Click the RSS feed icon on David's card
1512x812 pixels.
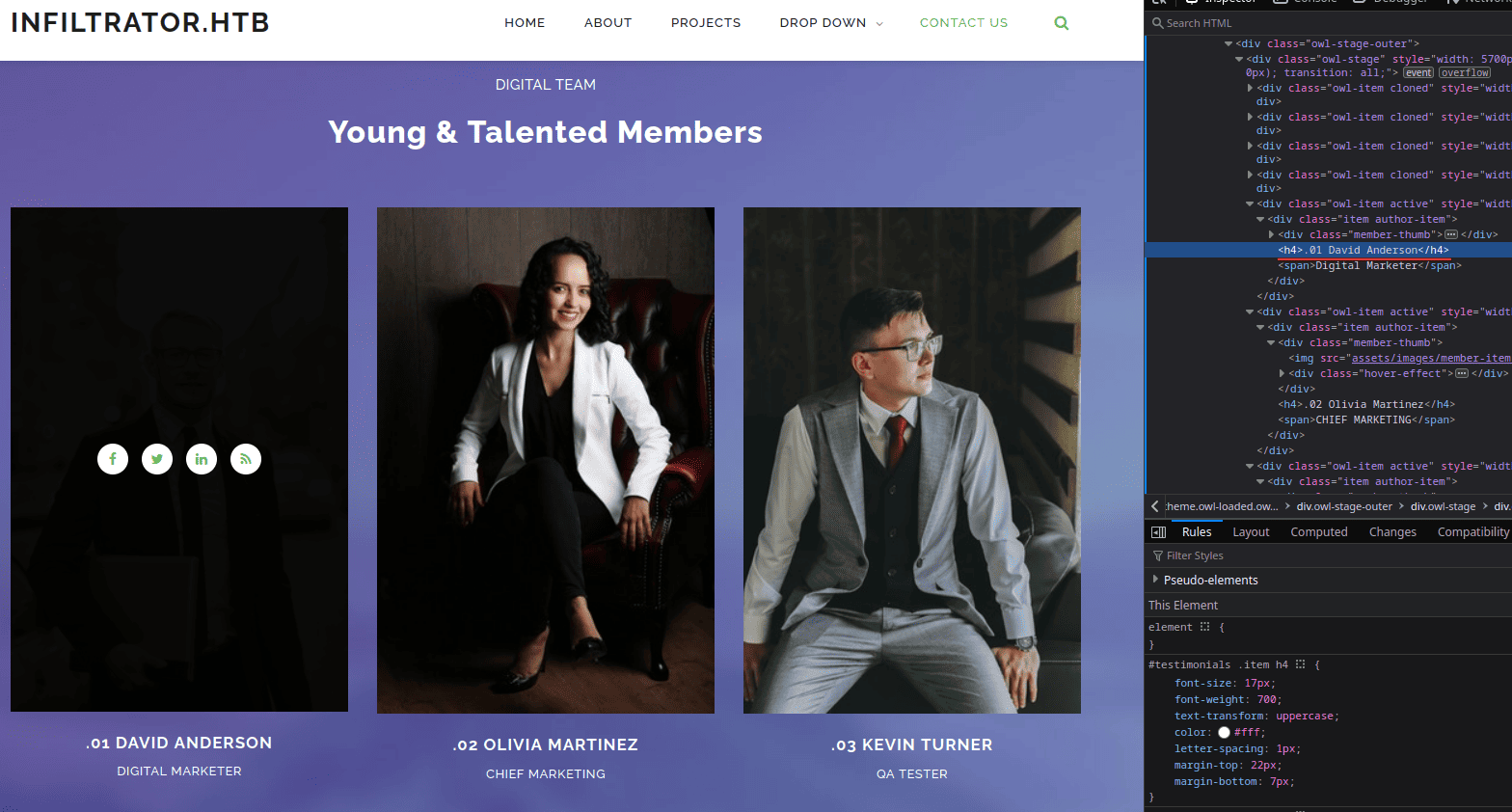click(x=246, y=459)
